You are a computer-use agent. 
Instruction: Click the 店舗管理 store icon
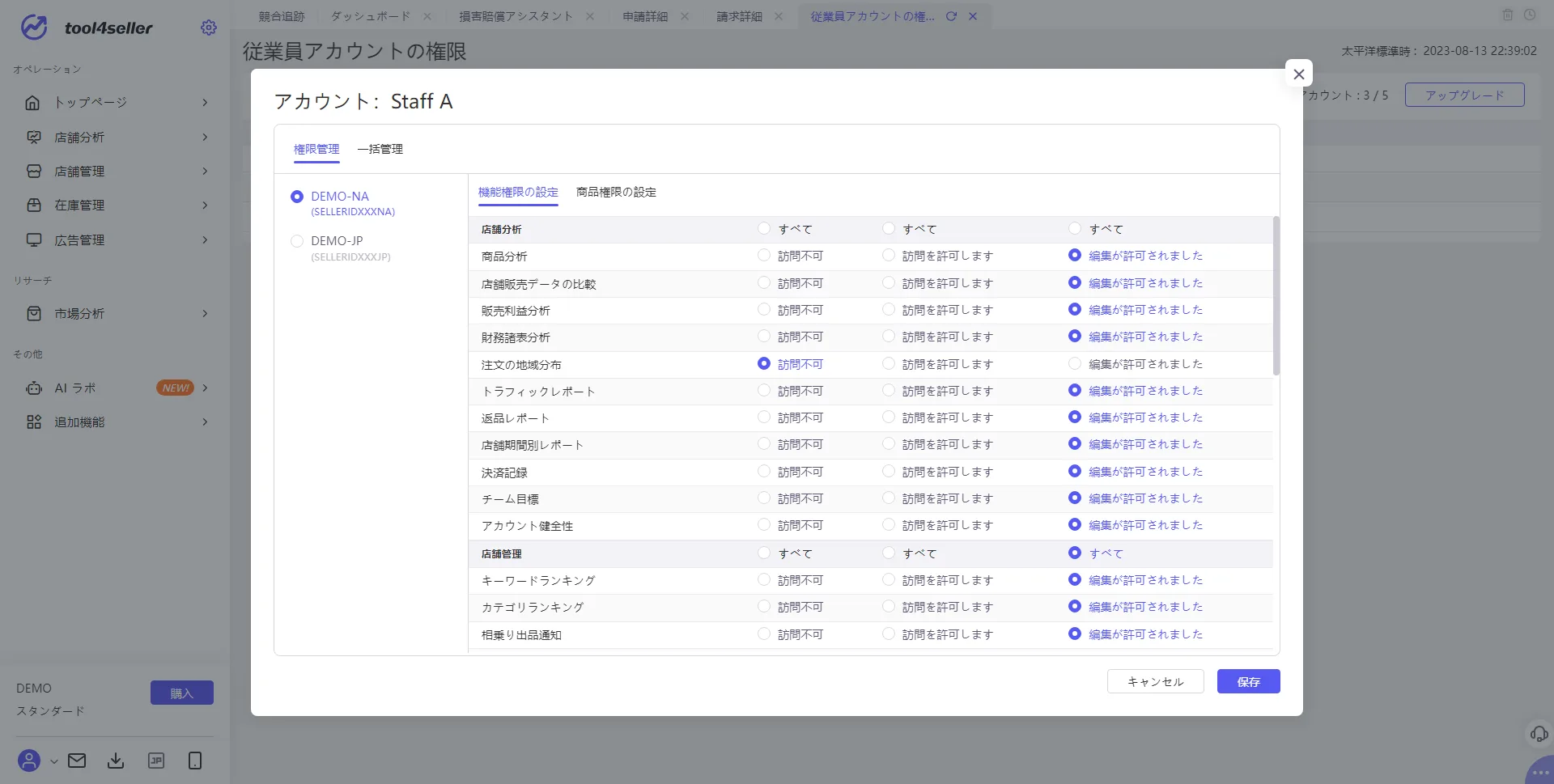[x=34, y=172]
